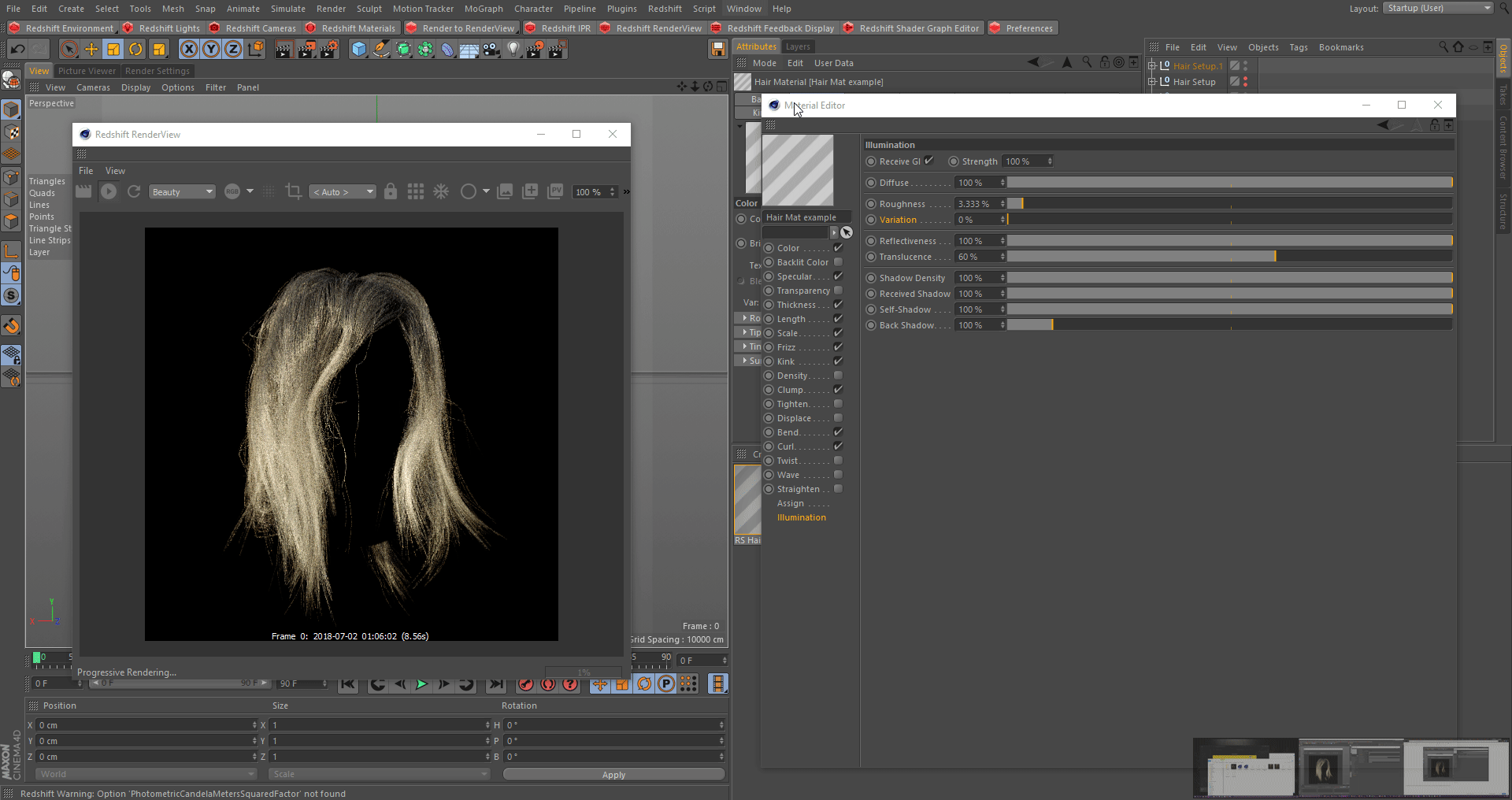Activate the Rotate tool in the top toolbar
The height and width of the screenshot is (800, 1512).
pos(135,50)
